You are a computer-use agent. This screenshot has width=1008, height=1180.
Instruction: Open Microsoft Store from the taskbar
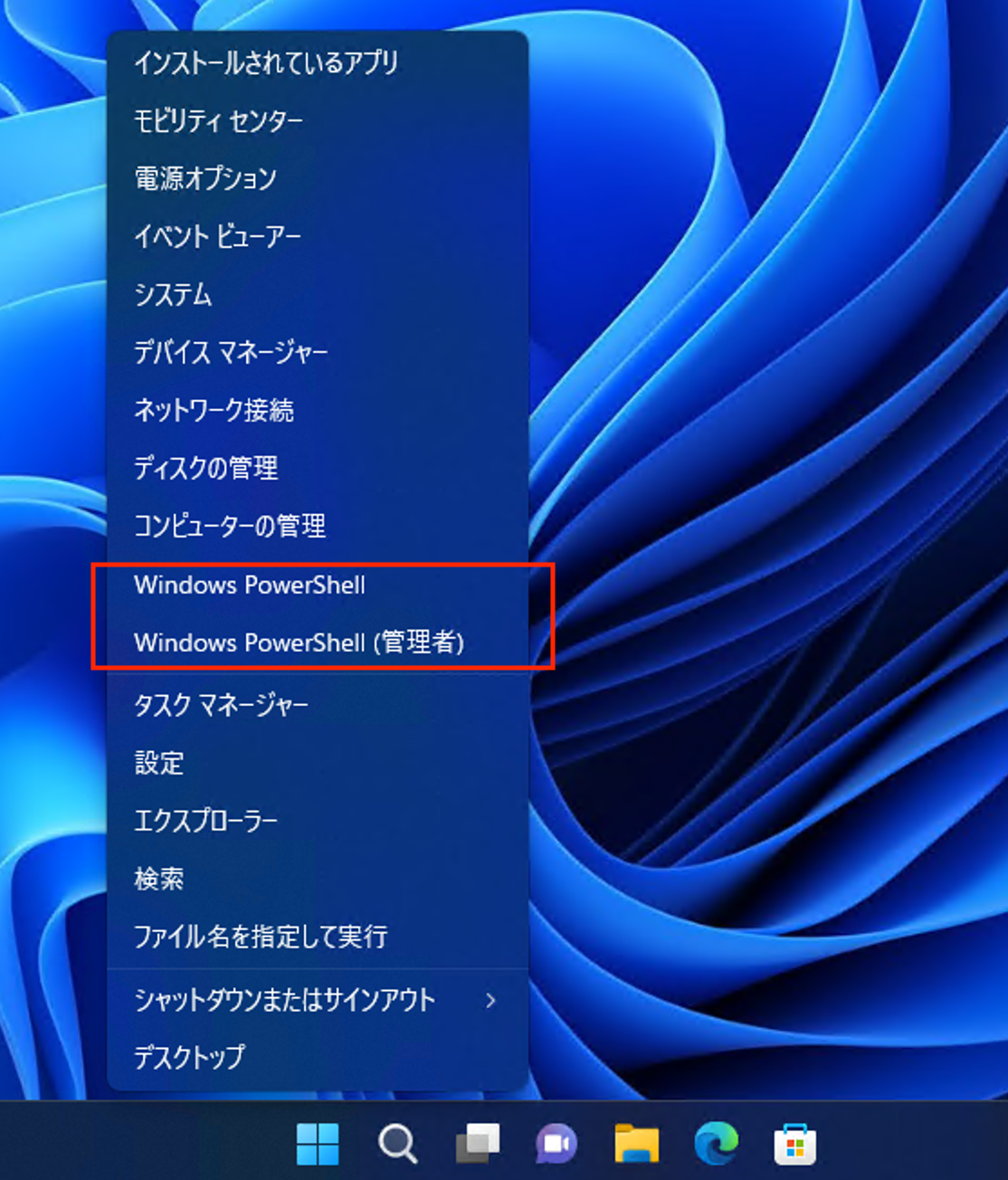pyautogui.click(x=795, y=1144)
